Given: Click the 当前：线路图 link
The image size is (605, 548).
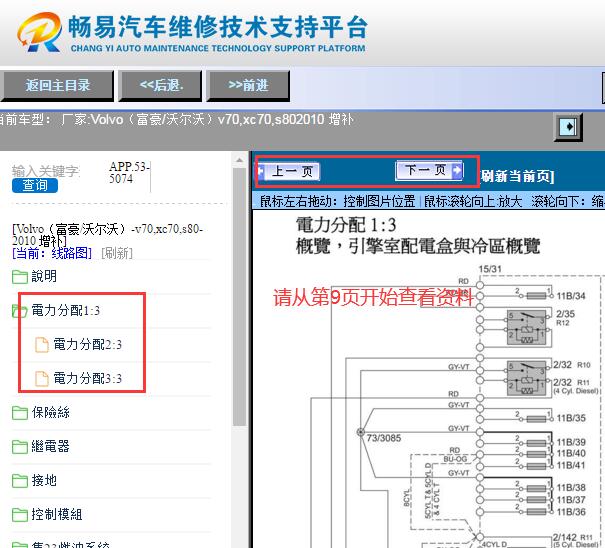Looking at the screenshot, I should pyautogui.click(x=52, y=254).
